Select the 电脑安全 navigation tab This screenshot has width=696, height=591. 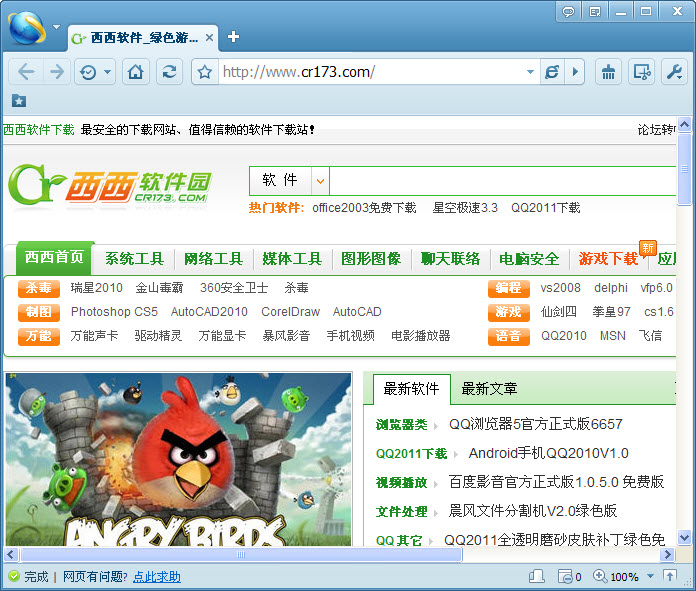(x=529, y=259)
